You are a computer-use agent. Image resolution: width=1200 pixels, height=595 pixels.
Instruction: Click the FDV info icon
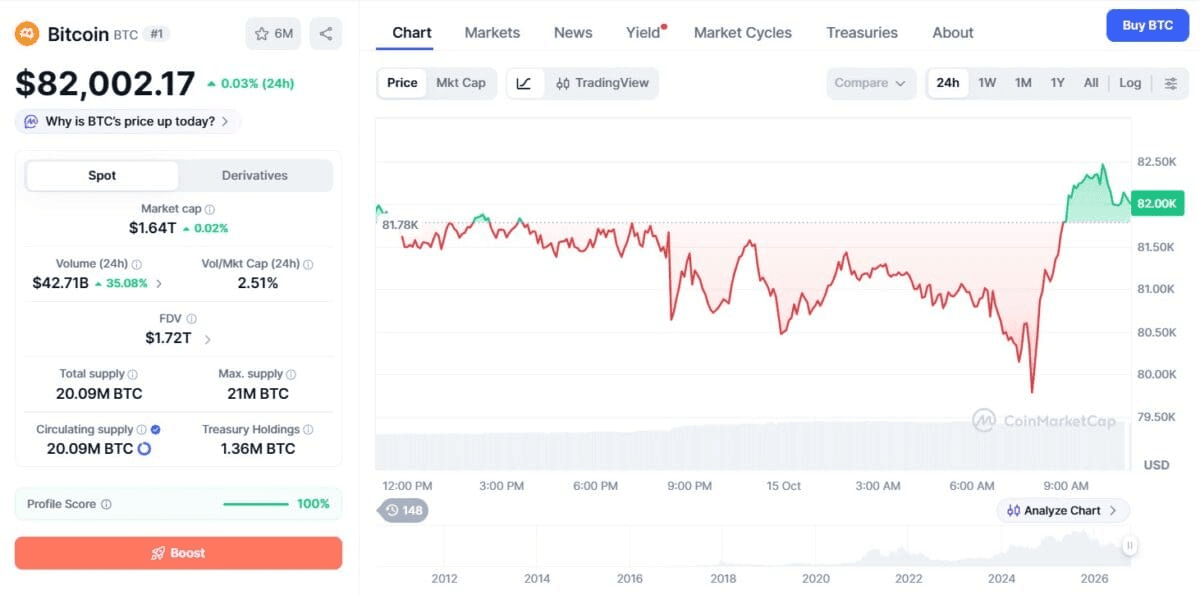(x=191, y=319)
